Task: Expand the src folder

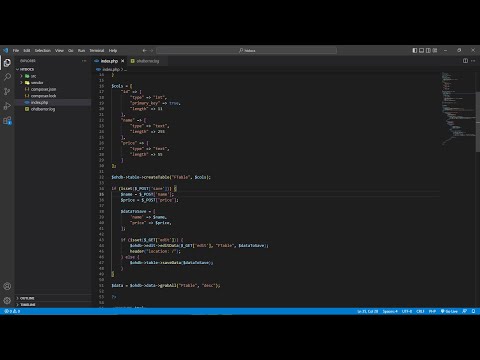Action: (21, 76)
